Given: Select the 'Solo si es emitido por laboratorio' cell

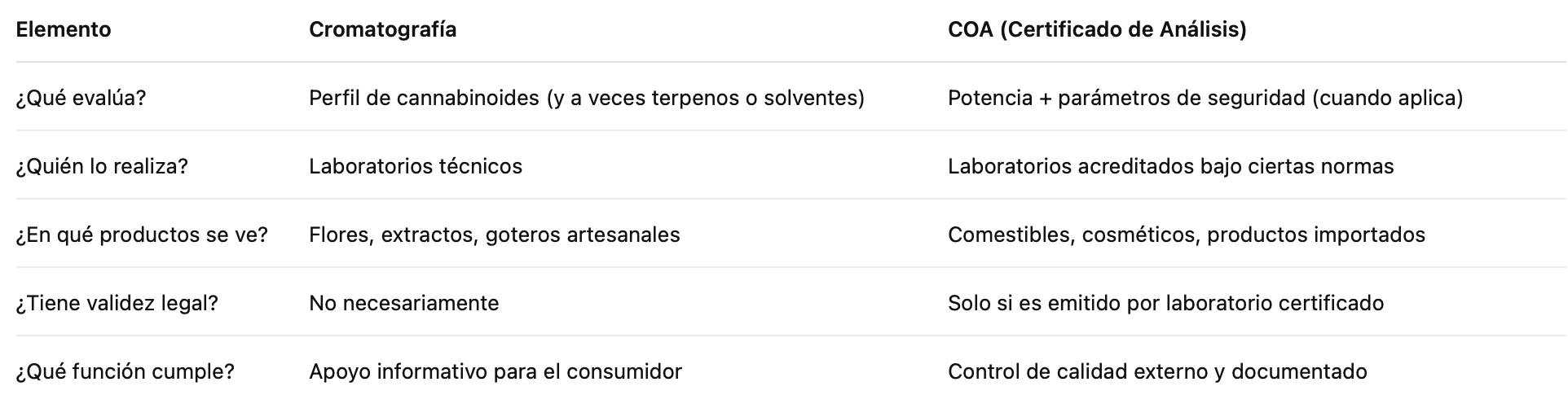Looking at the screenshot, I should tap(1166, 303).
